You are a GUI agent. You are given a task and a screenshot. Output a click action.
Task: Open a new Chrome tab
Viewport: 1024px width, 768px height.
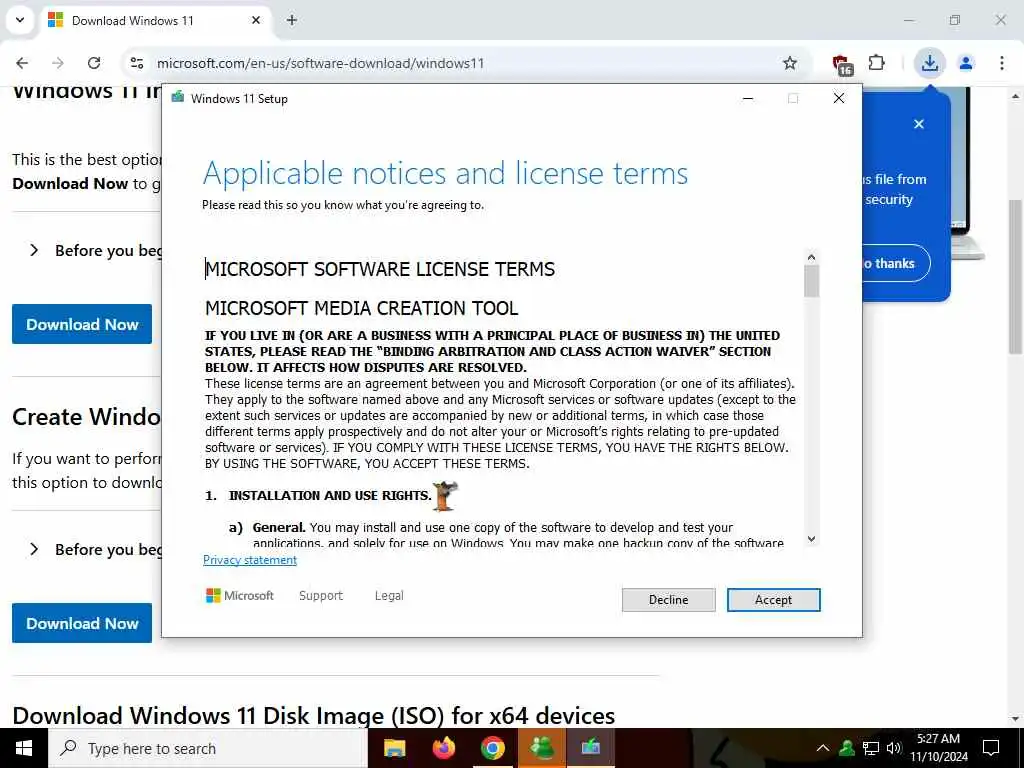point(292,20)
